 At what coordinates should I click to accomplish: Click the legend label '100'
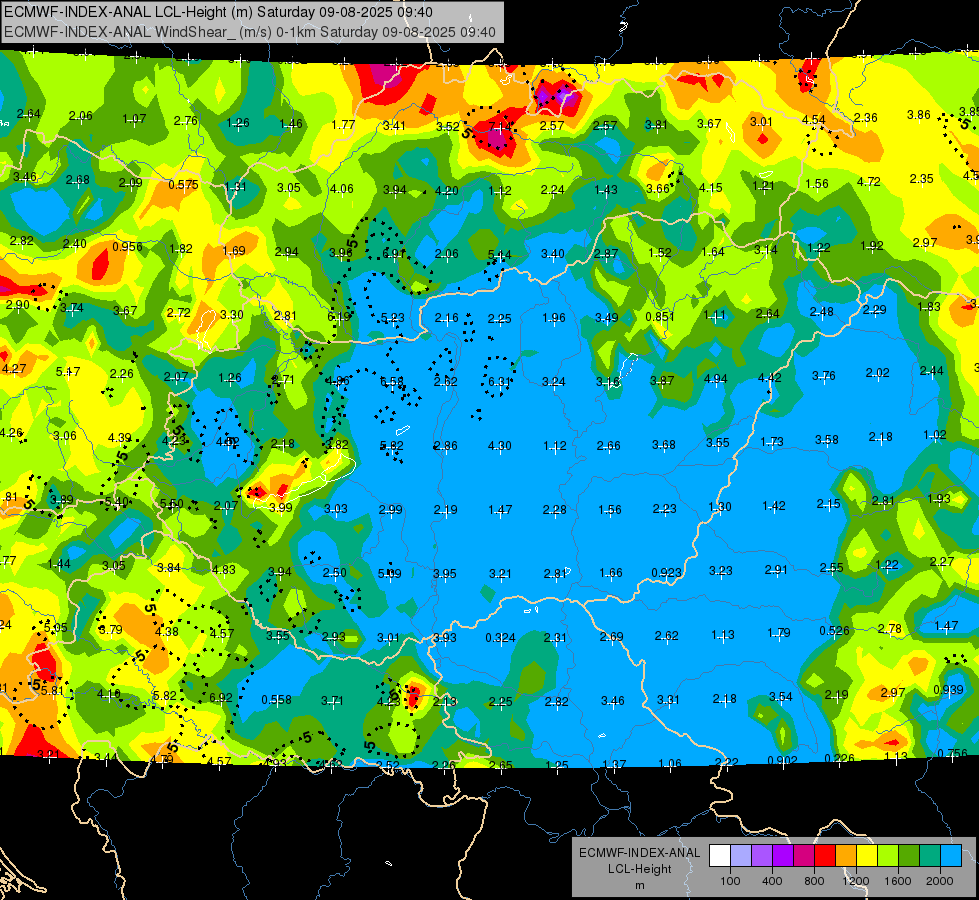pos(730,881)
